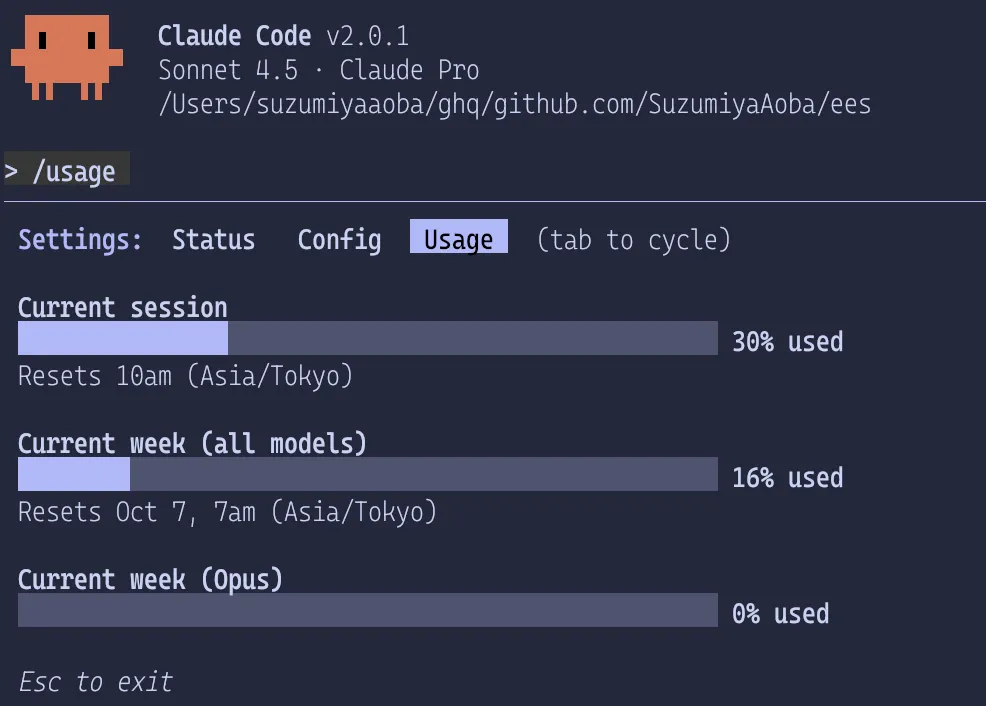This screenshot has height=706, width=986.
Task: Click the 0% used label
Action: click(x=782, y=613)
